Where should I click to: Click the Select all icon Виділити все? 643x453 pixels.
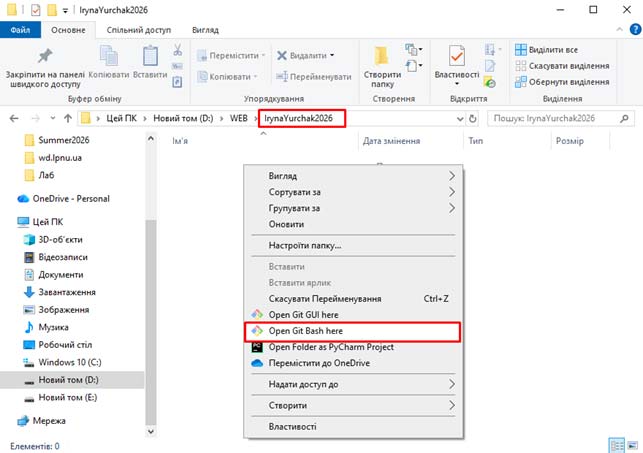coord(520,50)
